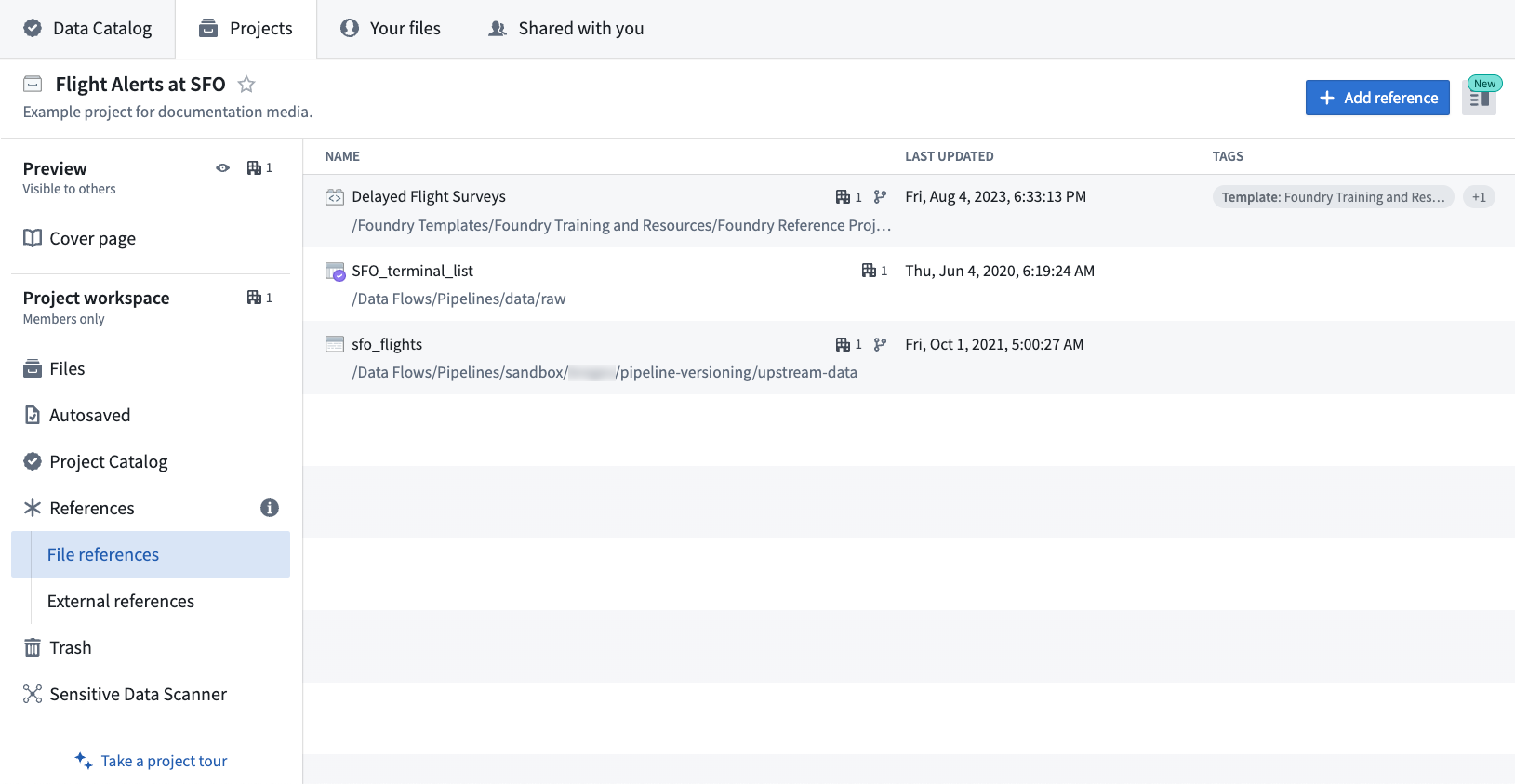The image size is (1515, 784).
Task: Sort by LAST UPDATED column header
Action: click(950, 156)
